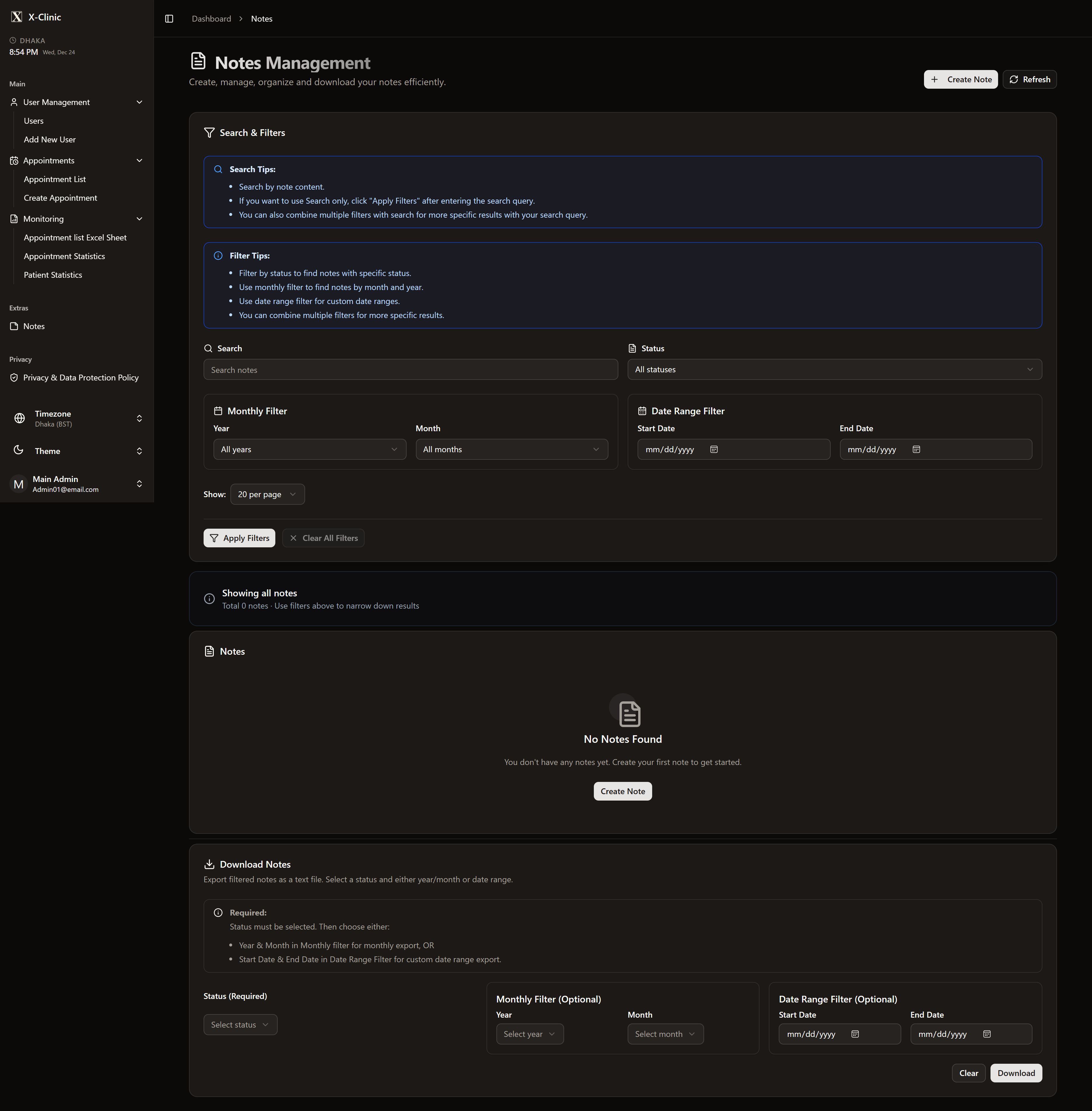Collapse the Monitoring sidebar group

pyautogui.click(x=139, y=219)
